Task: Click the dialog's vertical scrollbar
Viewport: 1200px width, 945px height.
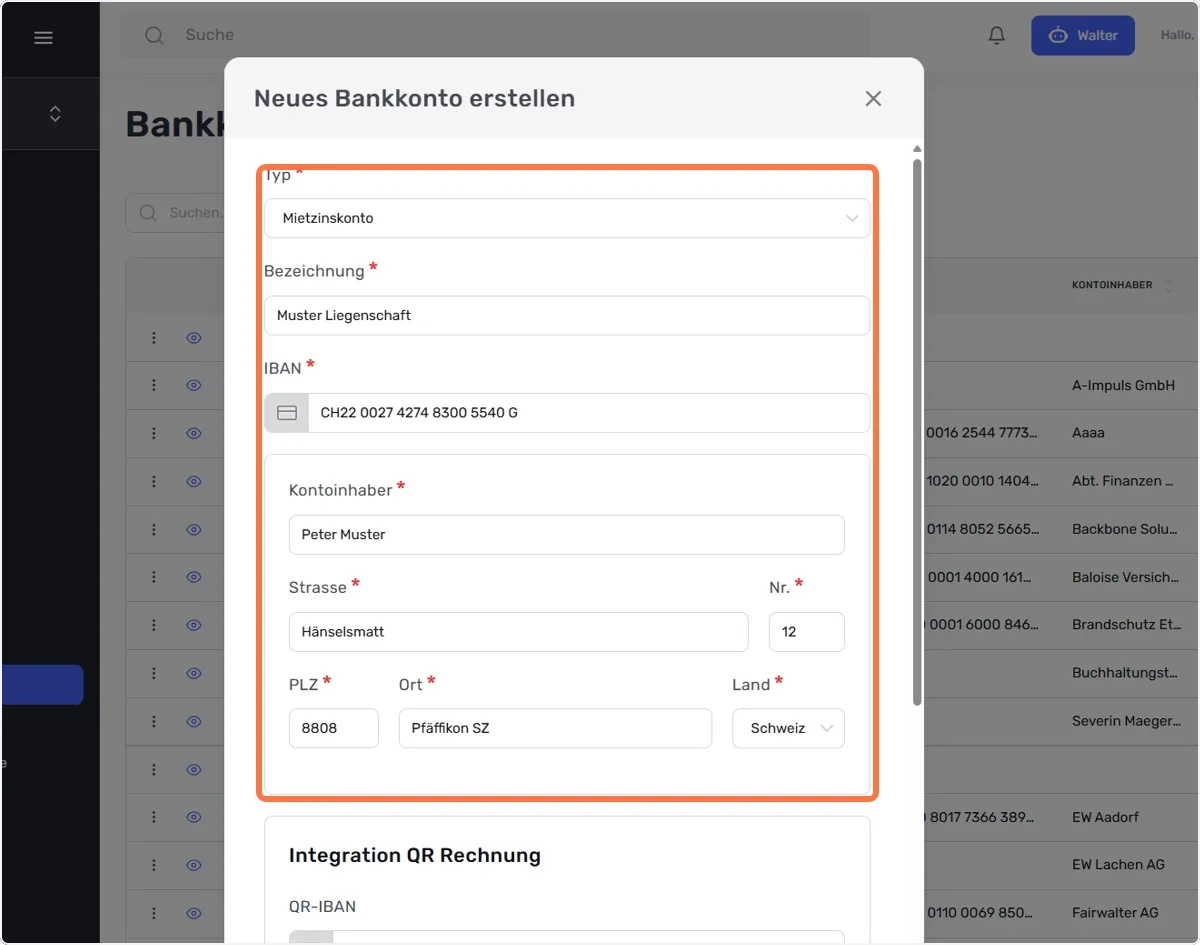Action: [917, 432]
